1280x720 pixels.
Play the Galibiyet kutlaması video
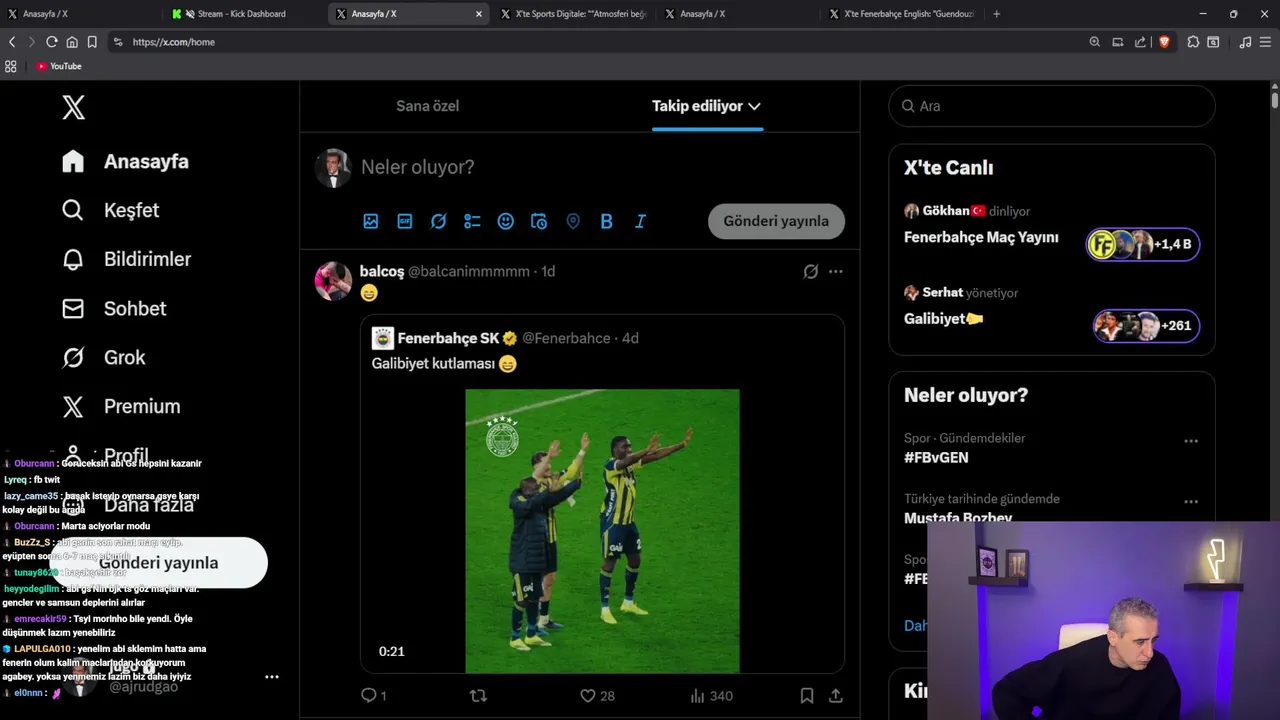tap(602, 531)
